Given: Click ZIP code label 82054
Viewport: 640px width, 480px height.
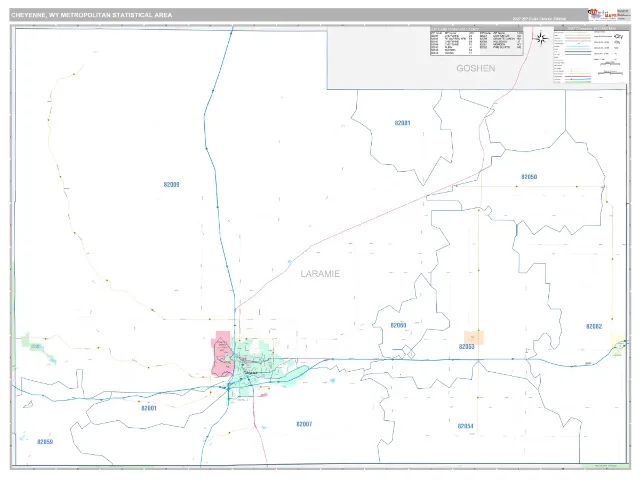Looking at the screenshot, I should (x=465, y=426).
